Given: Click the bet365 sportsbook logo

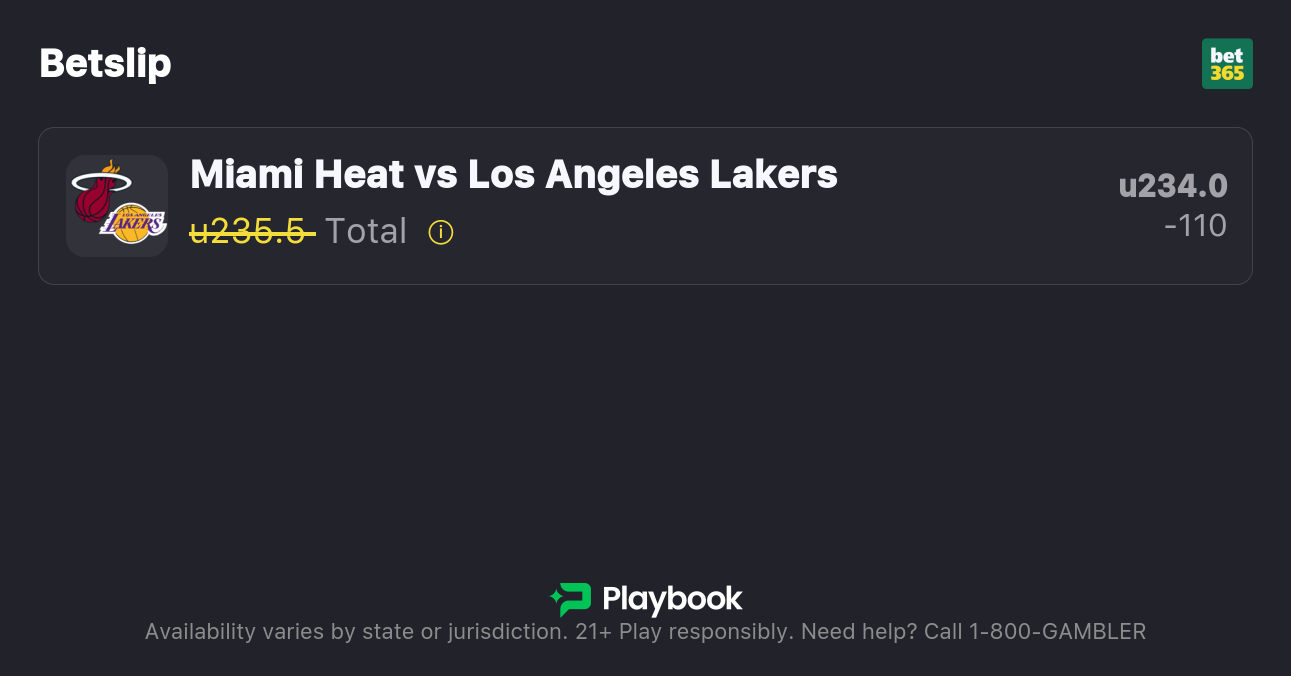Looking at the screenshot, I should tap(1227, 64).
